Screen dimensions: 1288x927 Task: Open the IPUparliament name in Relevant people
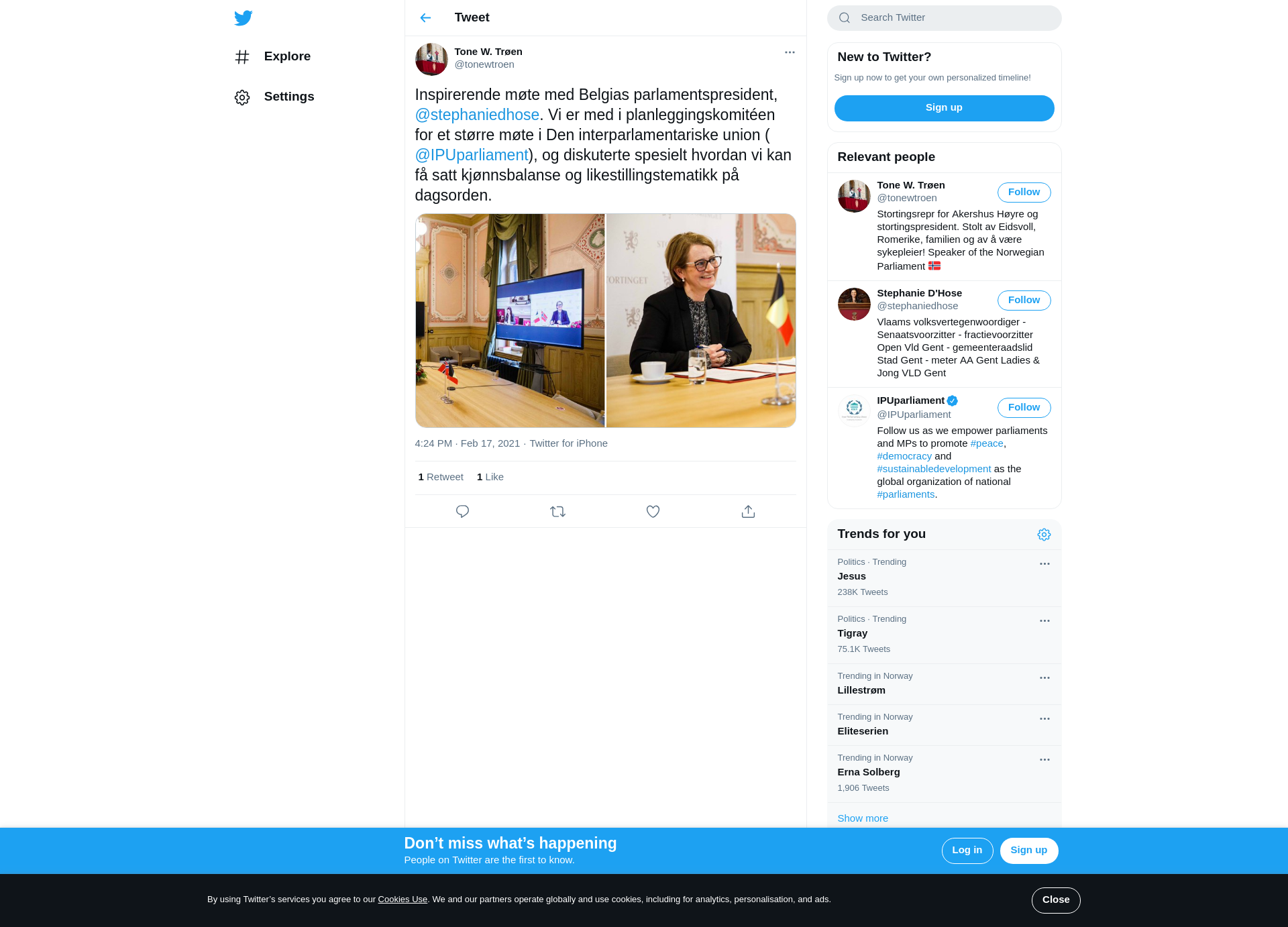pyautogui.click(x=910, y=400)
